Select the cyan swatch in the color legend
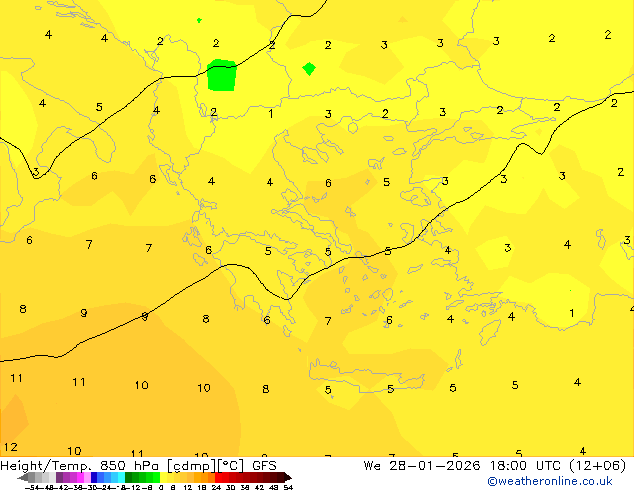Viewport: 634px width, 490px height. [x=122, y=477]
